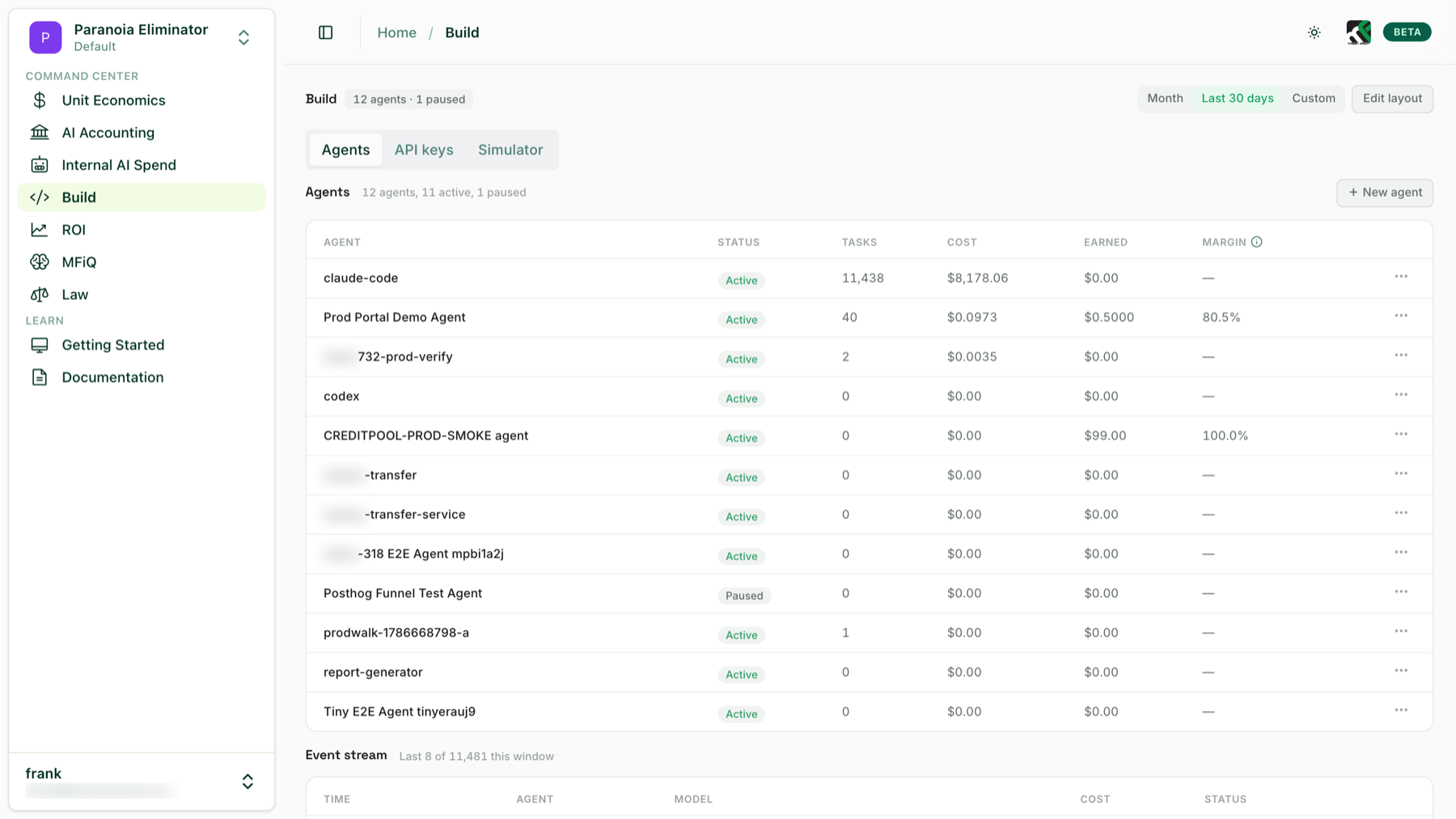Select the Month time range

pos(1165,99)
